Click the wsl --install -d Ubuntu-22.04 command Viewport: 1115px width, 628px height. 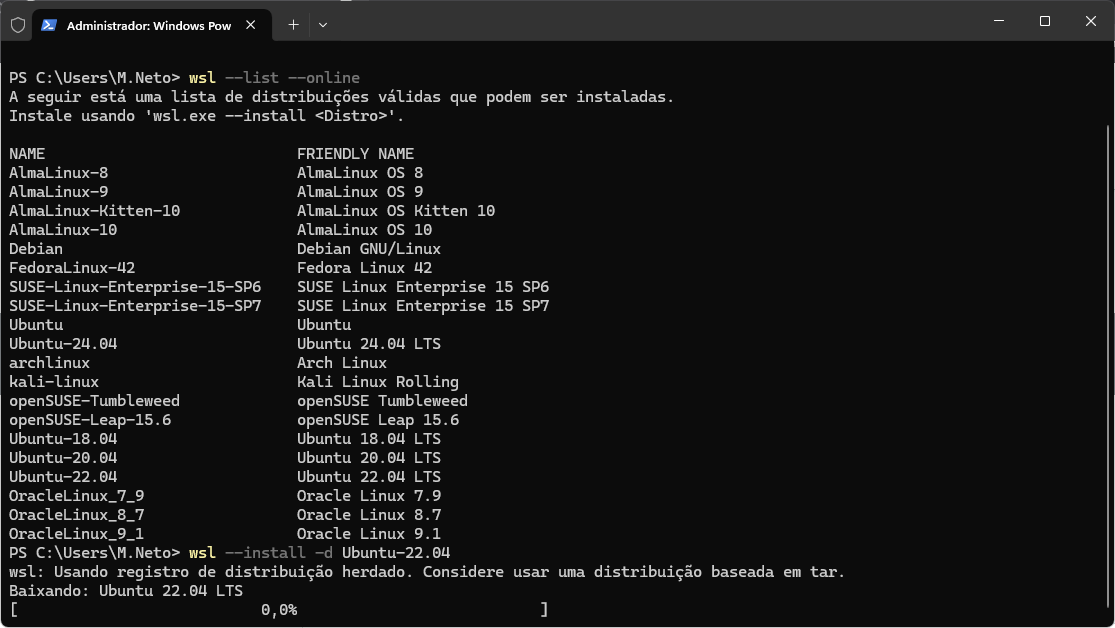point(319,553)
